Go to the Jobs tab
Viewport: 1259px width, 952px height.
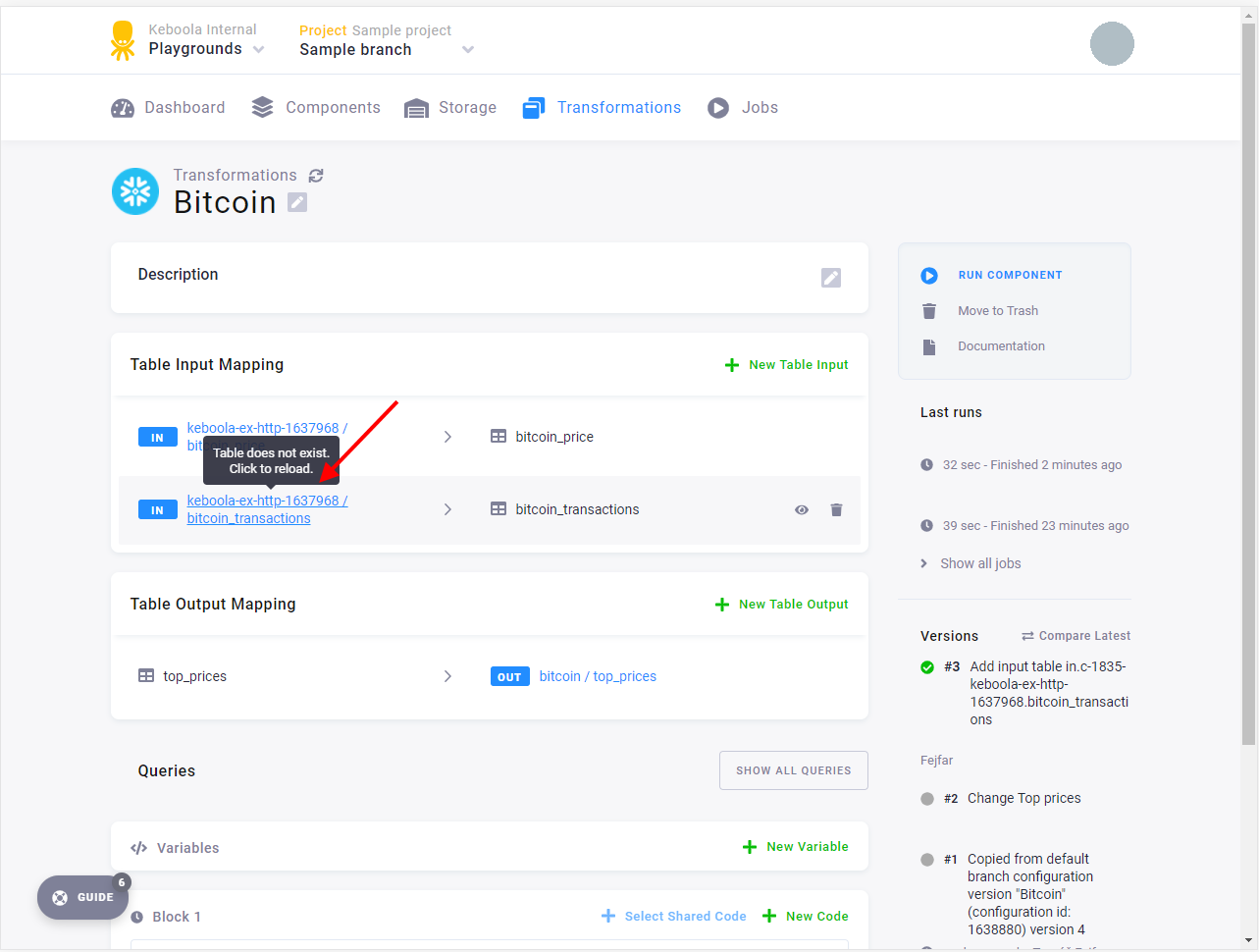click(x=743, y=108)
